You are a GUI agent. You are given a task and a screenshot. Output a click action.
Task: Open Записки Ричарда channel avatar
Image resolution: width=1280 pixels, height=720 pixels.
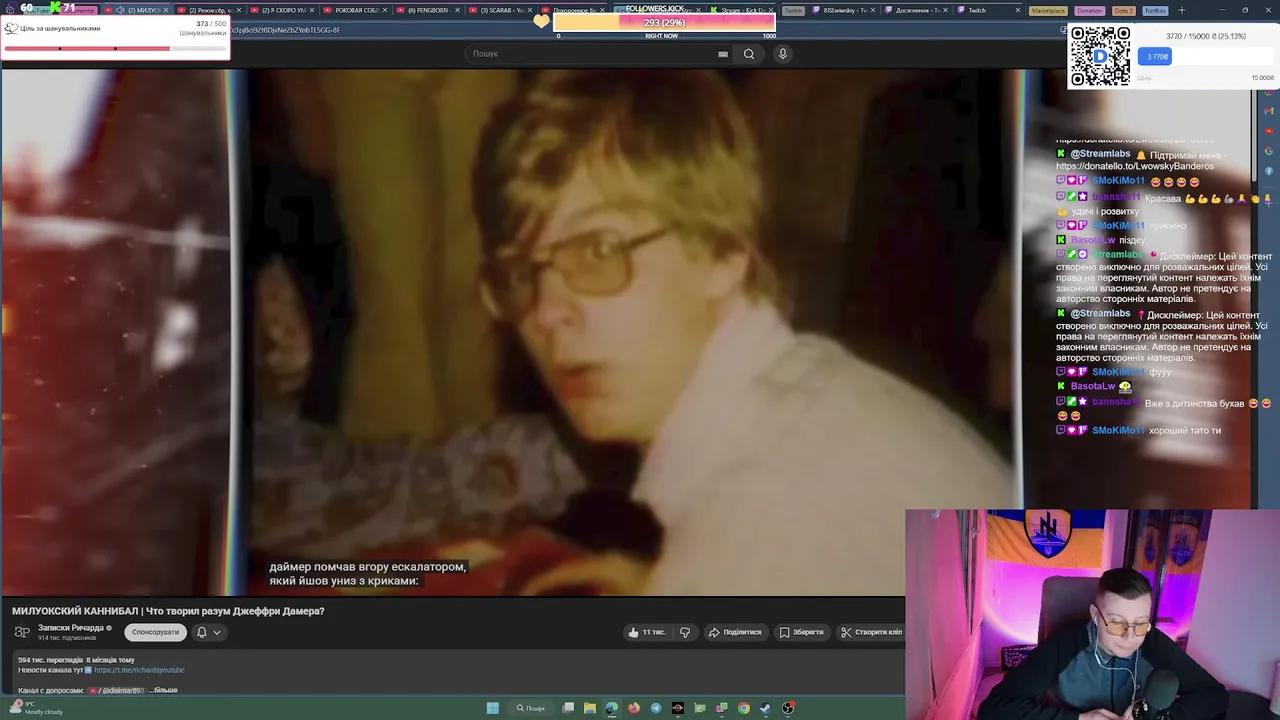click(x=22, y=631)
